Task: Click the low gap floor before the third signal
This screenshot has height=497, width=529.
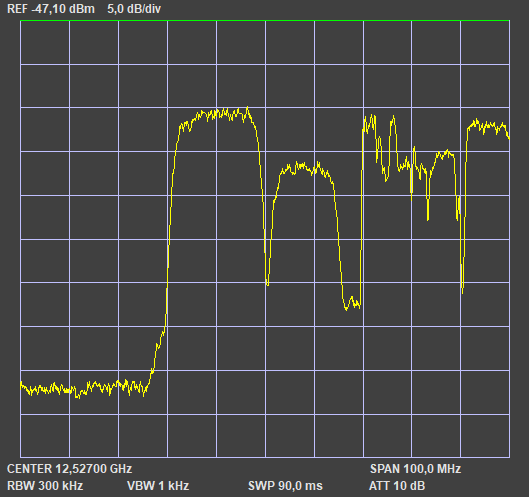Action: tap(352, 303)
